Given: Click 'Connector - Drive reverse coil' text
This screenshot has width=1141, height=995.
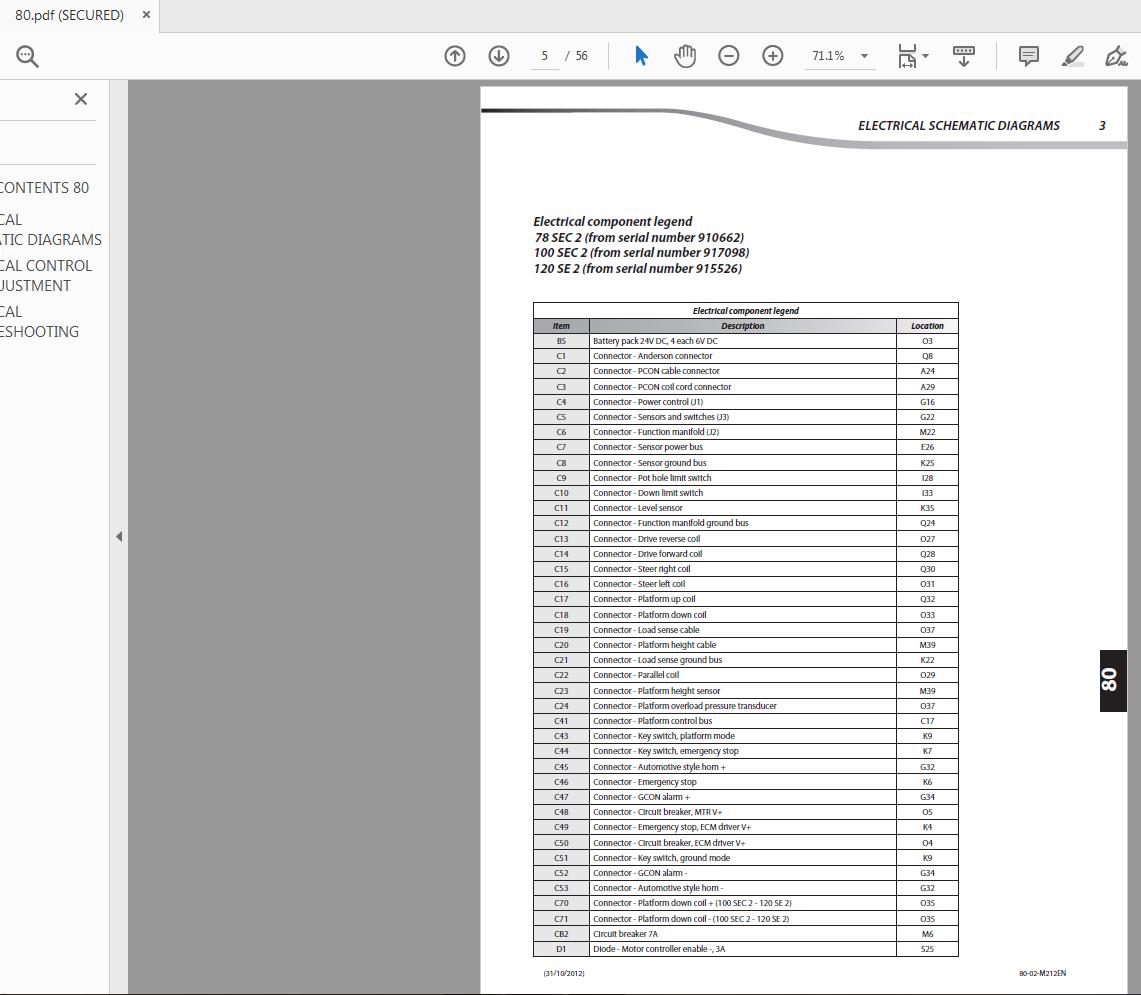Looking at the screenshot, I should 646,539.
